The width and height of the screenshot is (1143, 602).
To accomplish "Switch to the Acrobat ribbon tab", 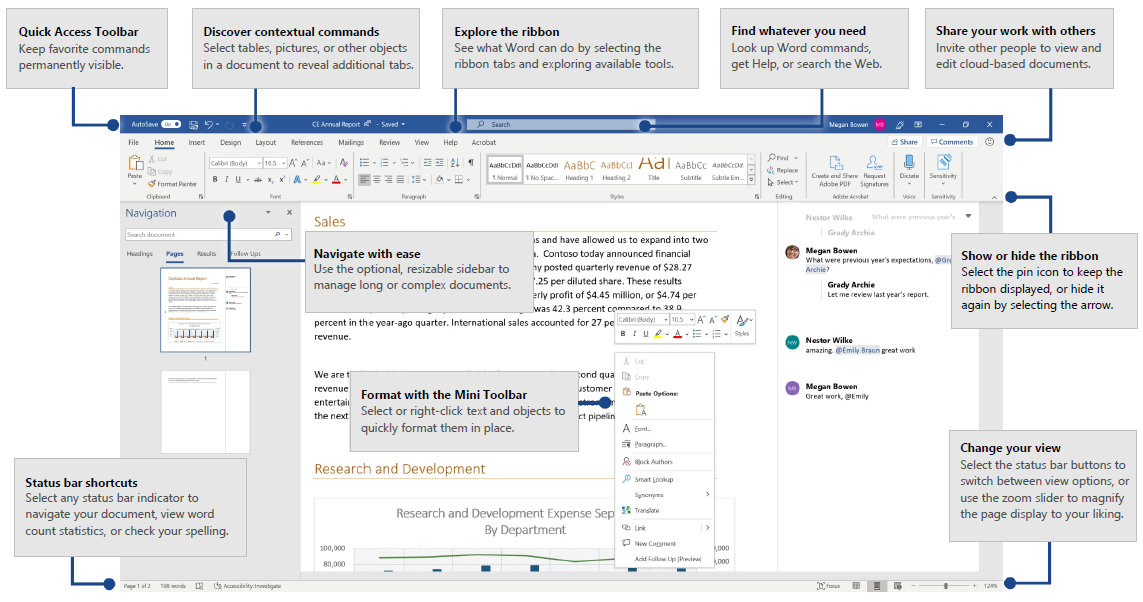I will click(x=483, y=142).
